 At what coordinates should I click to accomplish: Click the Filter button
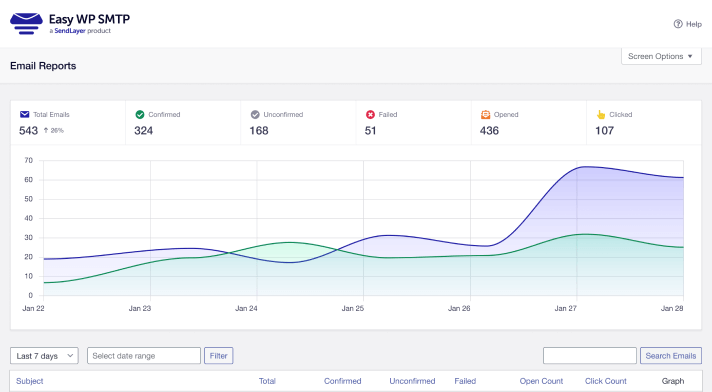click(x=218, y=356)
